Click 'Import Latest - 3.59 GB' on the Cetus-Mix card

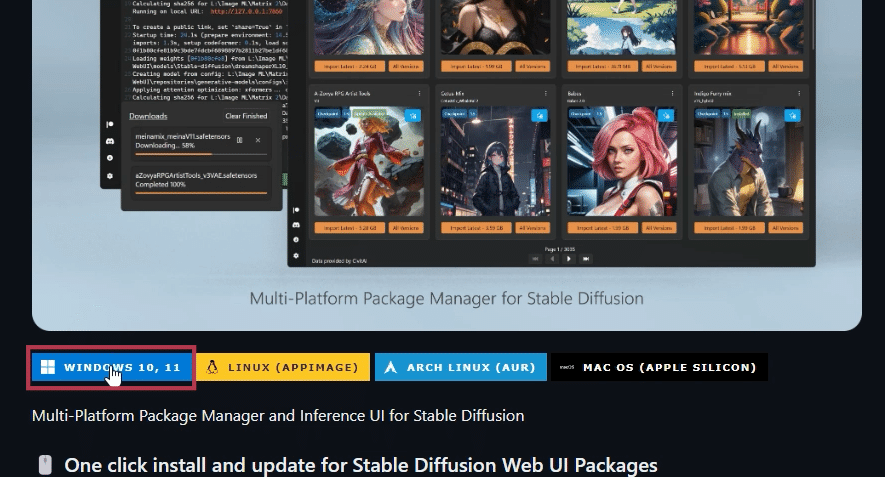476,228
